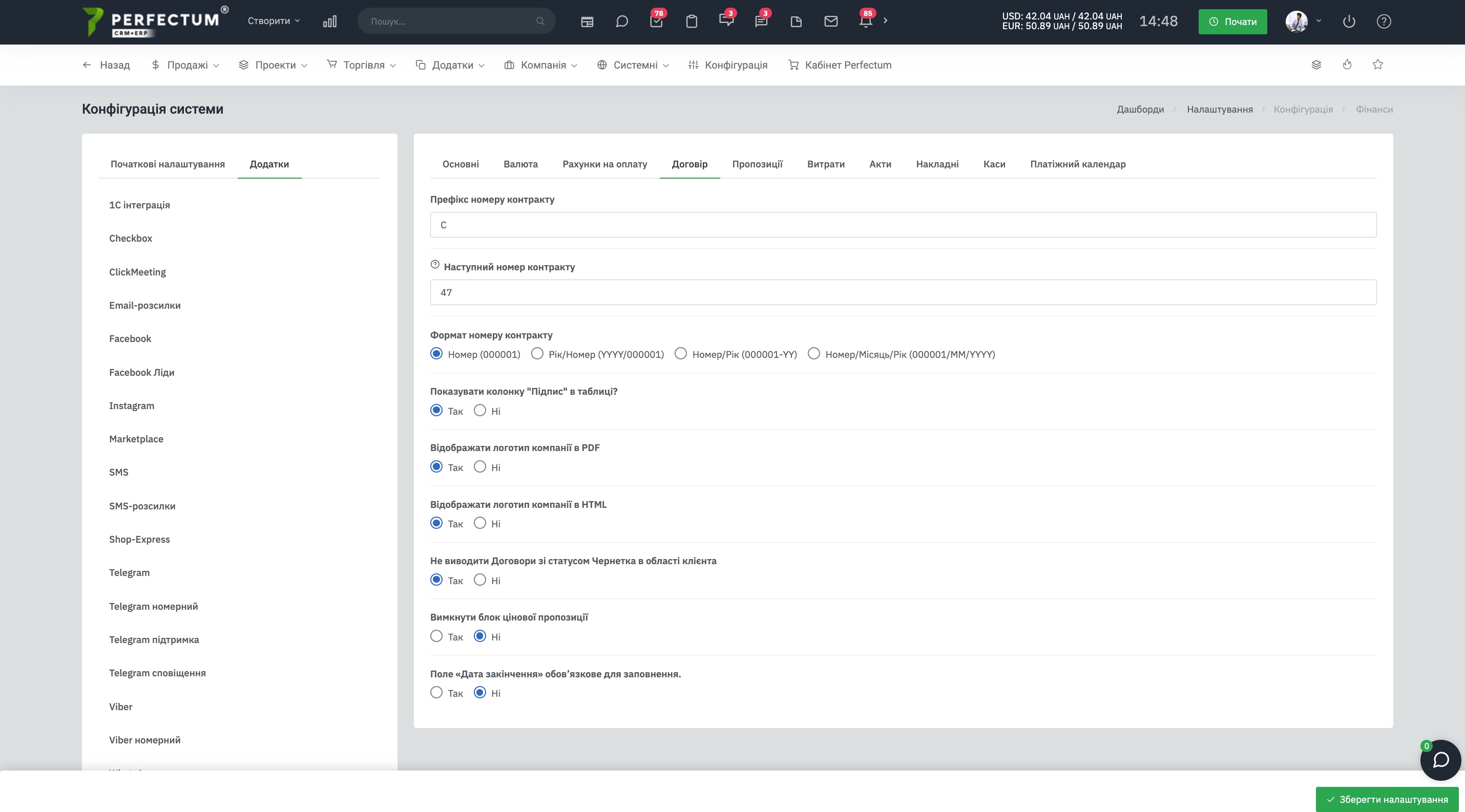Click the flame icon in menu bar
1465x812 pixels.
[1347, 65]
